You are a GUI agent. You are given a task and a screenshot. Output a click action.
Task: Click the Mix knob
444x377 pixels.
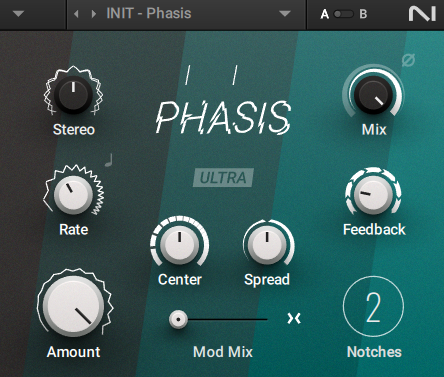(373, 94)
